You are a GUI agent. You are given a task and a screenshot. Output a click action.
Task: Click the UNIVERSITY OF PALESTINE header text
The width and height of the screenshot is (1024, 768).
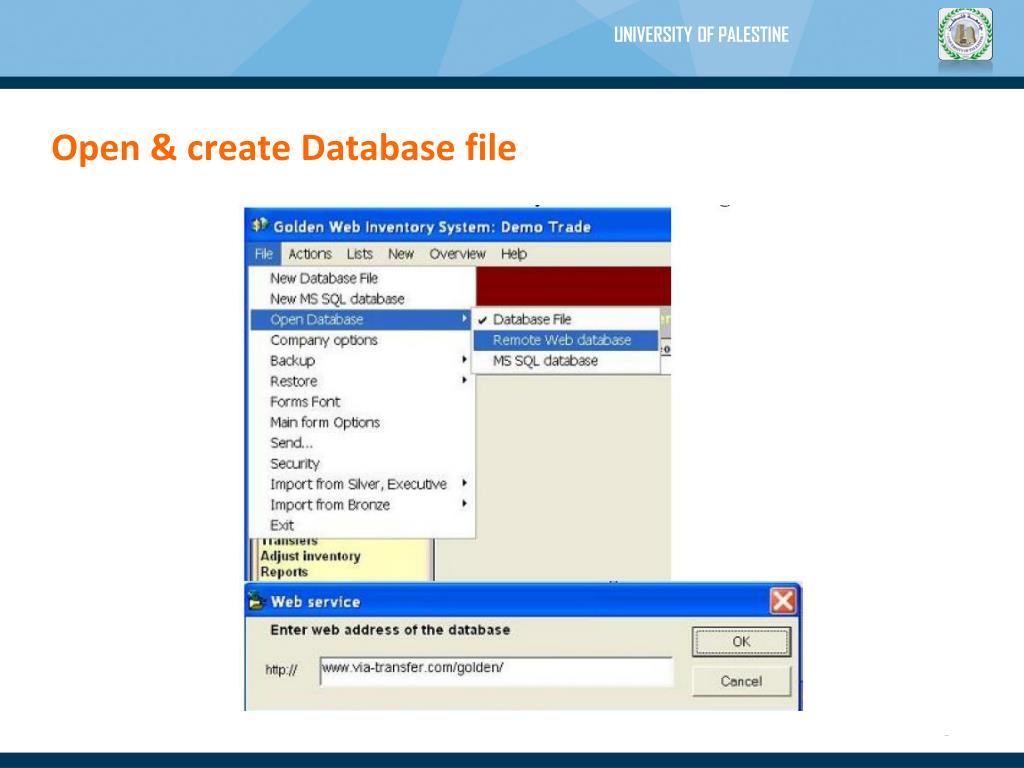pyautogui.click(x=701, y=35)
